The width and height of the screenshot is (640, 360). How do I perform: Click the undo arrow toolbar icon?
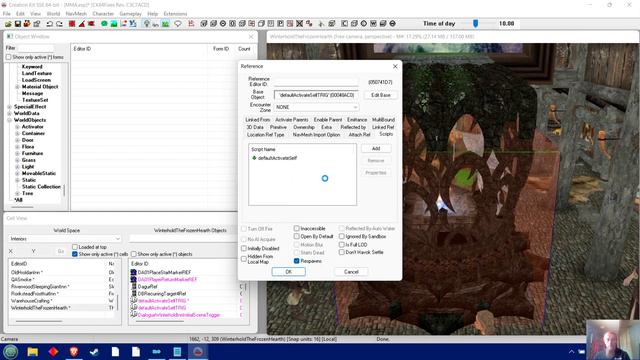(49, 24)
